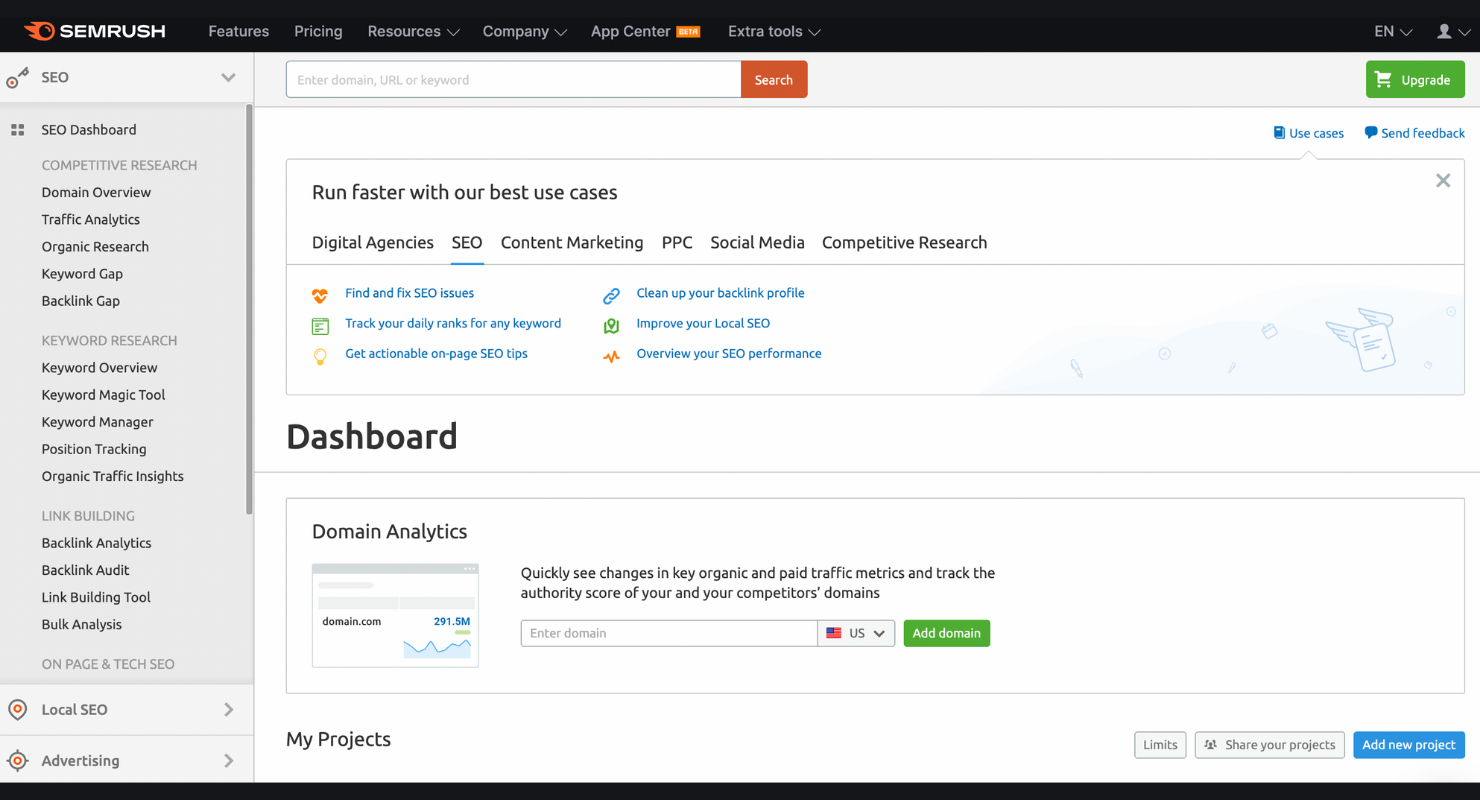Open Organic Traffic Insights in sidebar
This screenshot has width=1480, height=800.
112,476
